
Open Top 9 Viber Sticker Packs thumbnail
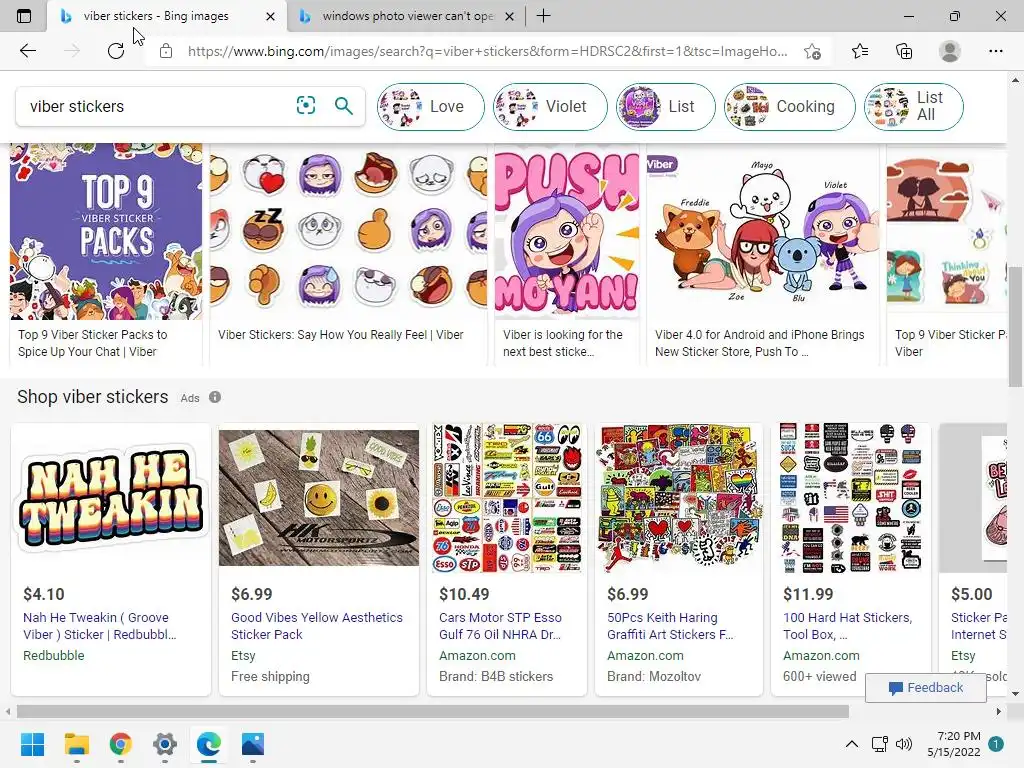pyautogui.click(x=106, y=232)
